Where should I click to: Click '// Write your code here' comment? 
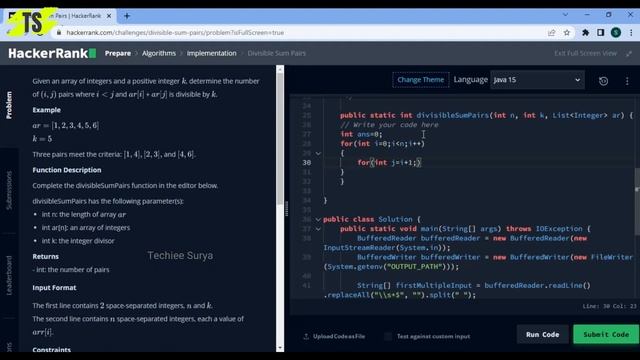(x=389, y=125)
